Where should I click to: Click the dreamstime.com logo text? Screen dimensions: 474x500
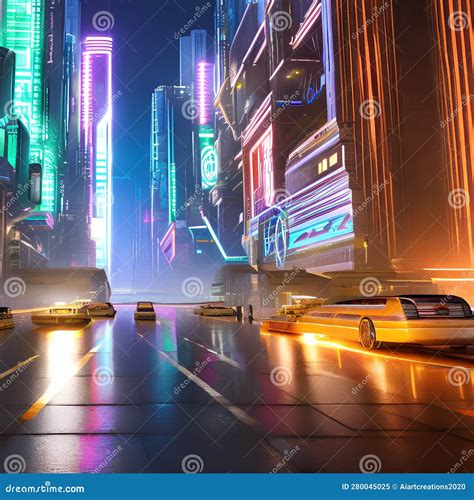[x=45, y=488]
